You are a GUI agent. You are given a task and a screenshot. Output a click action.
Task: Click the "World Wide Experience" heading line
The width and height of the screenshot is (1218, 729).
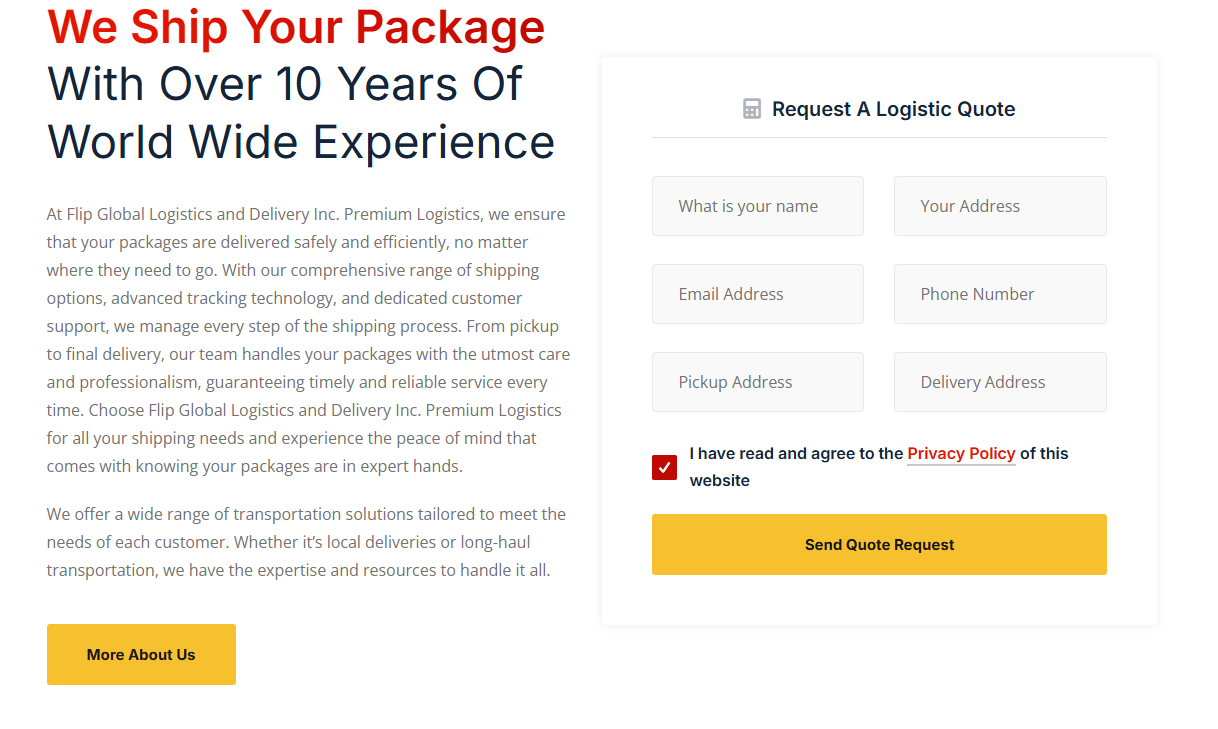pyautogui.click(x=301, y=141)
